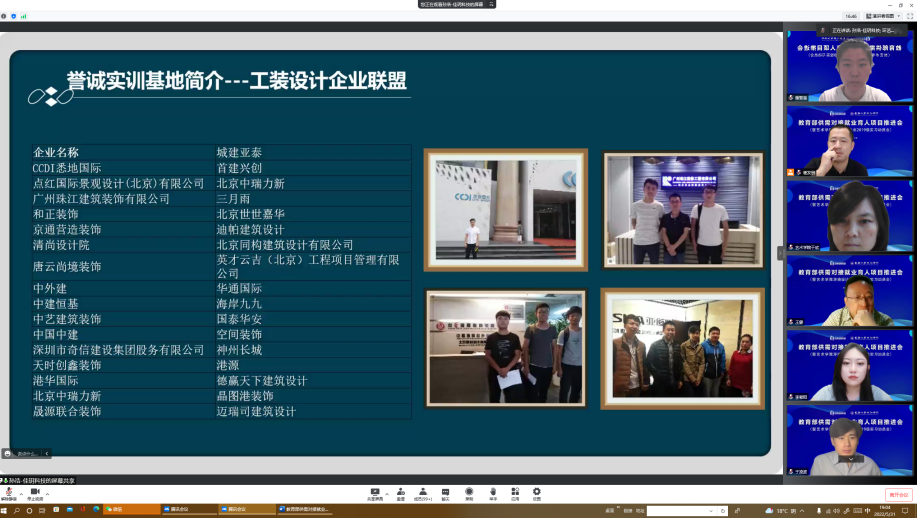Click the address bar refresh icon

point(723,511)
